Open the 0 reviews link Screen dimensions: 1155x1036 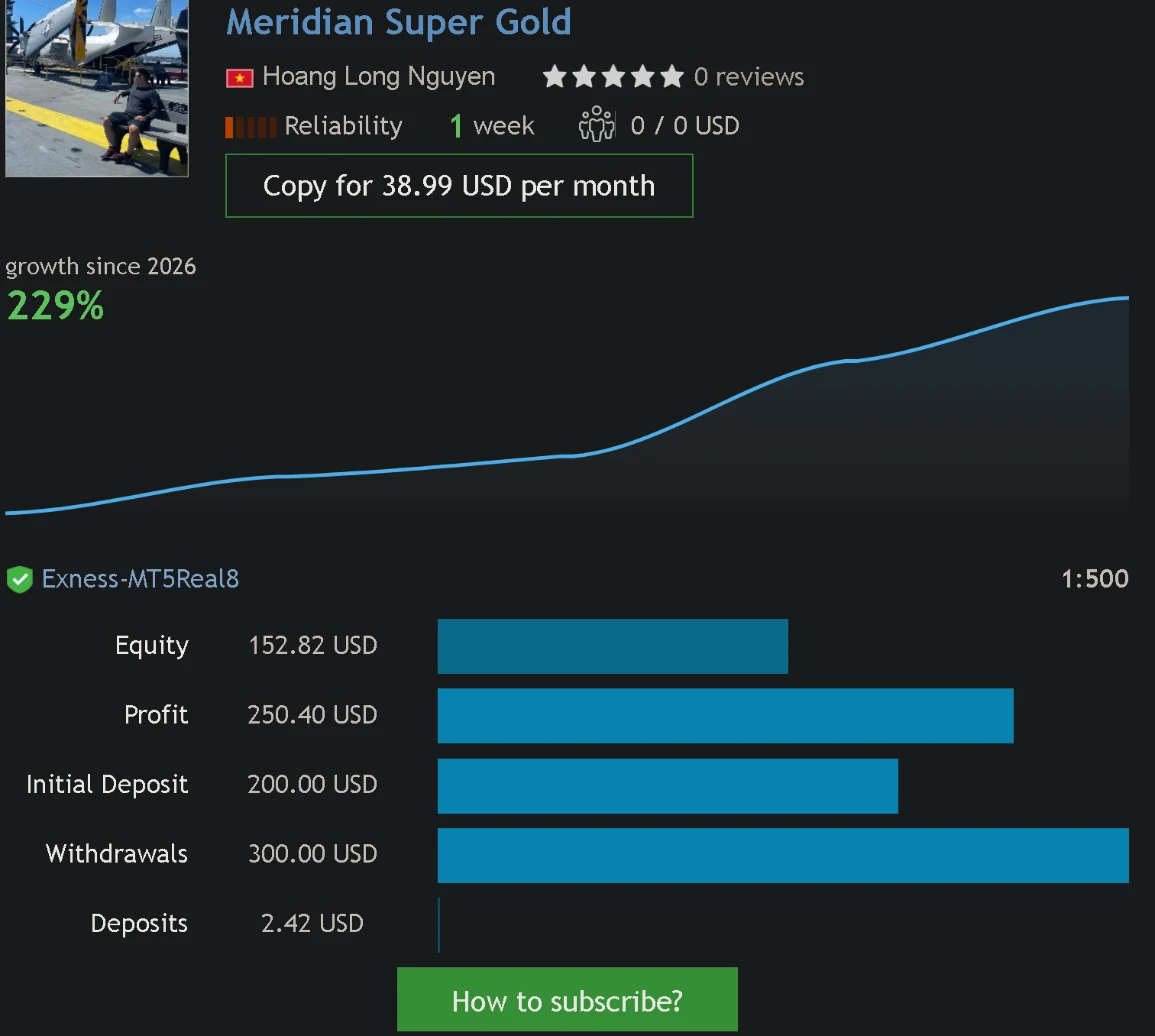(x=748, y=77)
